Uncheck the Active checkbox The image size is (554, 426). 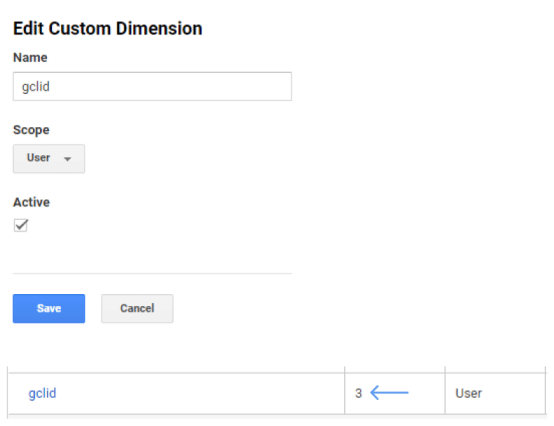pos(21,225)
